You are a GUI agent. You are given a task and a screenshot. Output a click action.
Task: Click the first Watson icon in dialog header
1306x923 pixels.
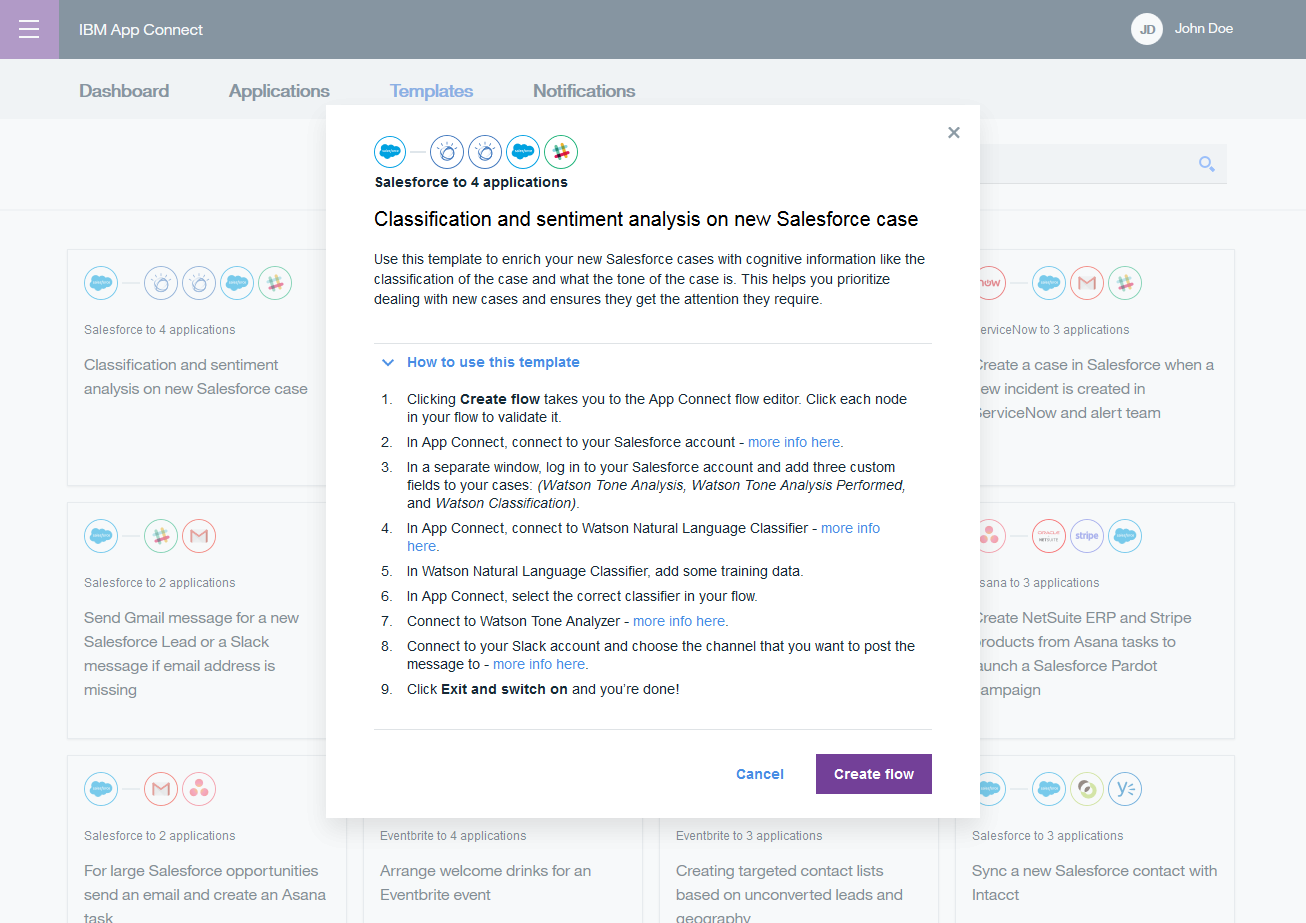(447, 152)
